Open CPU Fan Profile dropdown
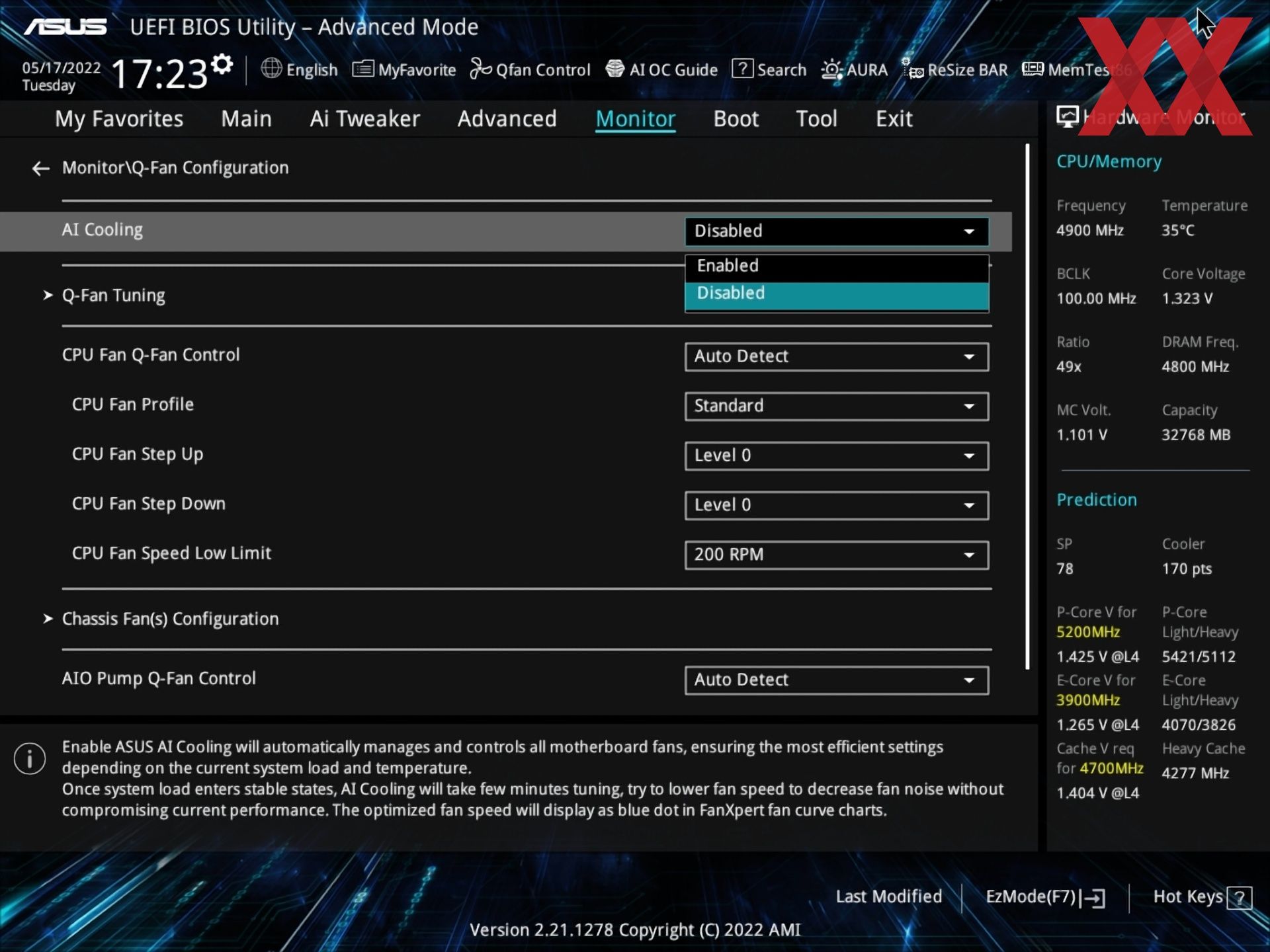1270x952 pixels. 837,407
